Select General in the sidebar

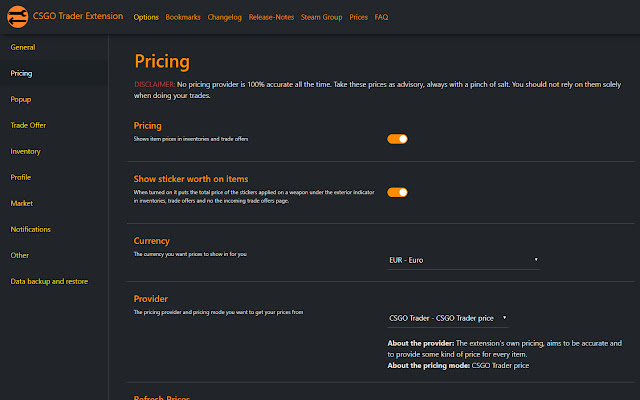point(23,47)
